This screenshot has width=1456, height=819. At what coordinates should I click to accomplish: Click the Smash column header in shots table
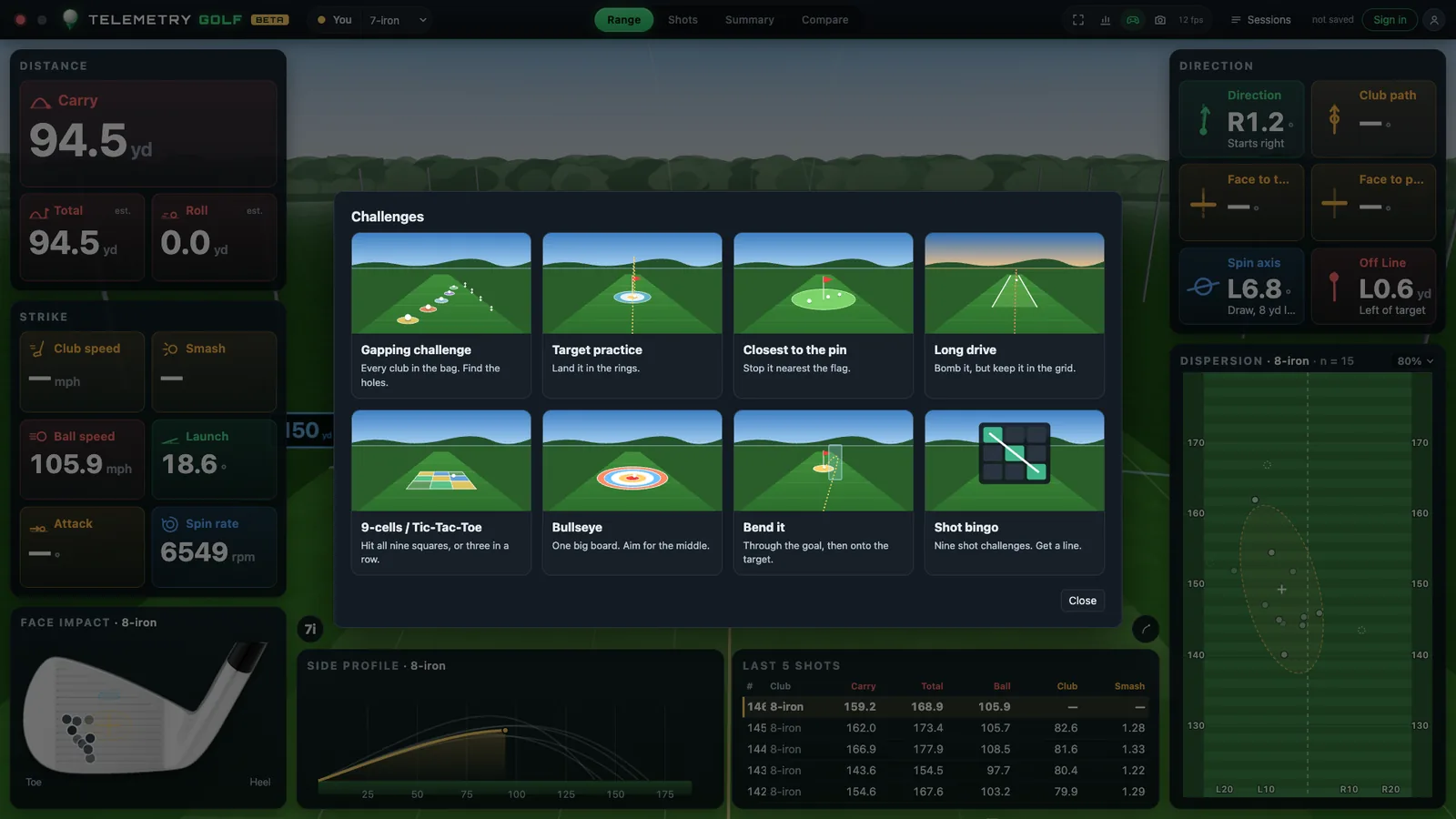1129,686
